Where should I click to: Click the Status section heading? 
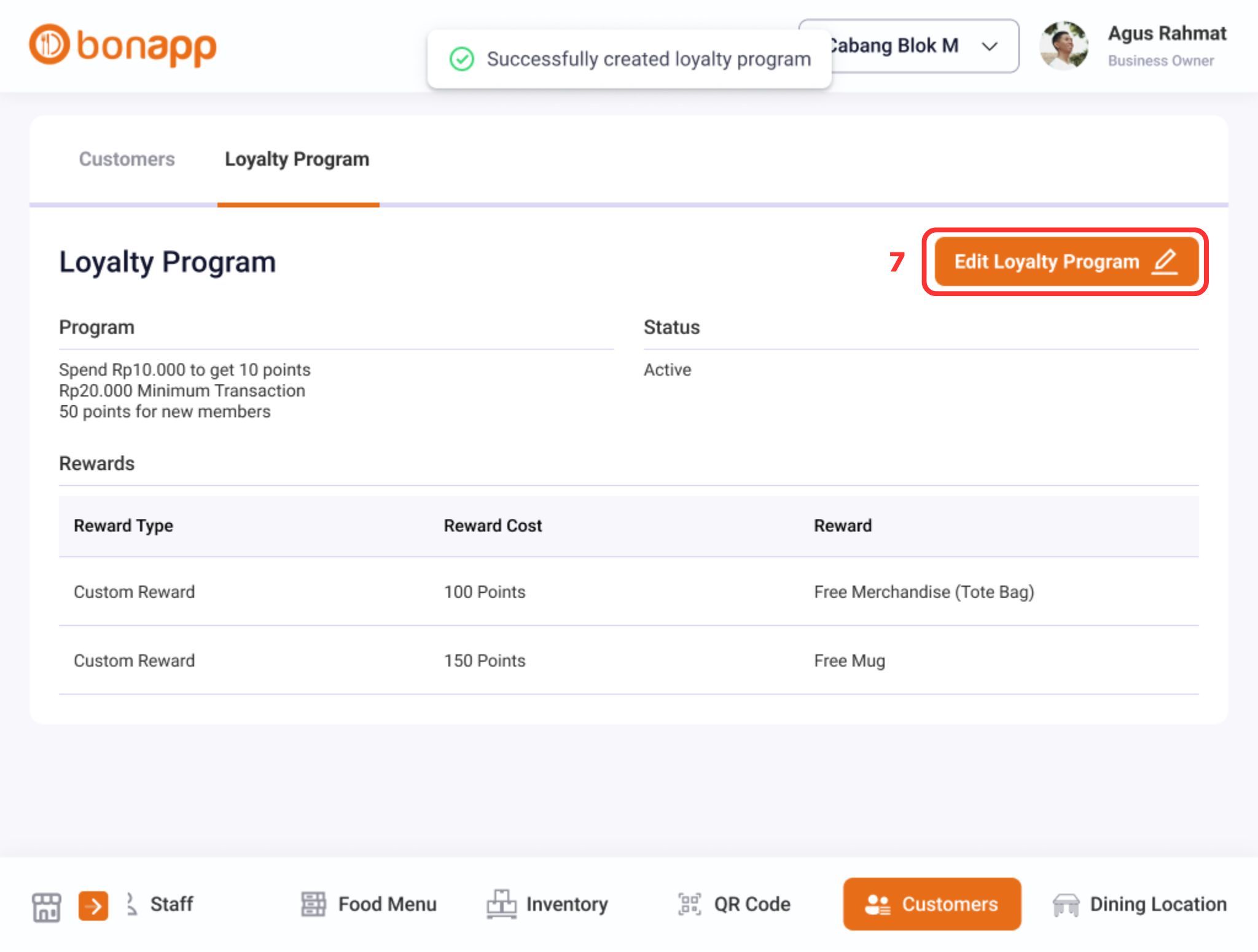coord(671,327)
